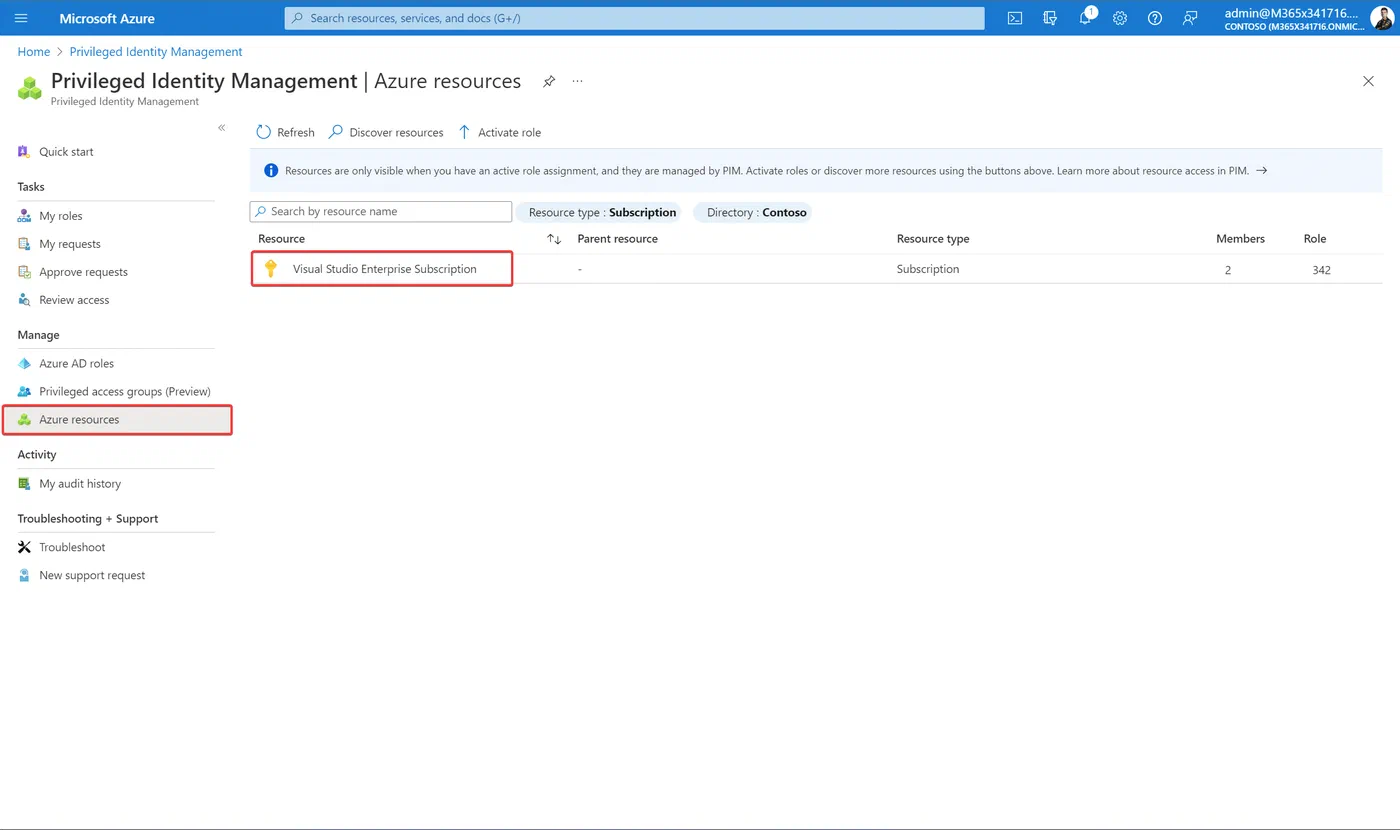Click the Home breadcrumb link

click(34, 52)
